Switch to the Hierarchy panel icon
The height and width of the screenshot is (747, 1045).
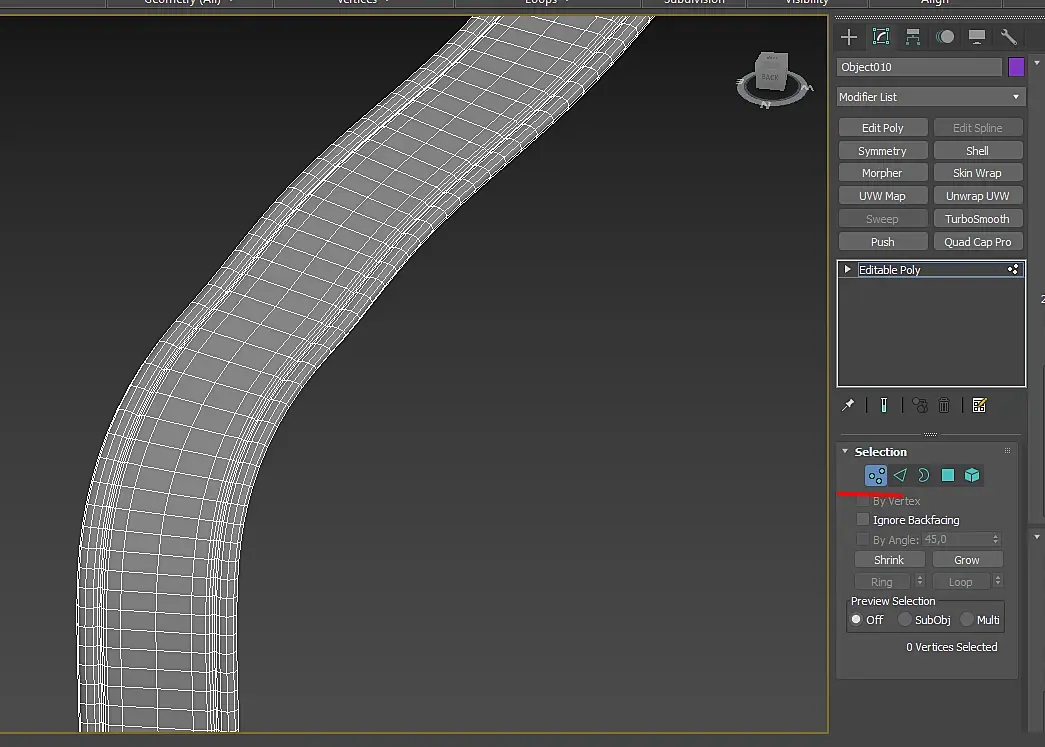(912, 37)
